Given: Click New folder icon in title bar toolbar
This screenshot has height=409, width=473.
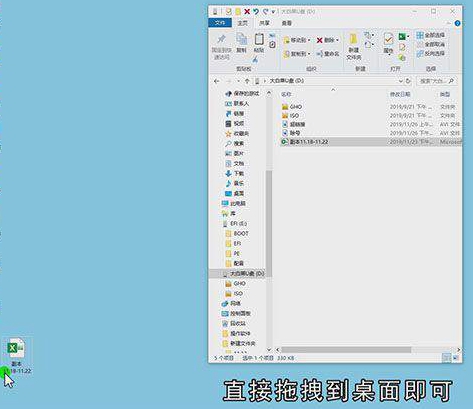Looking at the screenshot, I should [238, 12].
